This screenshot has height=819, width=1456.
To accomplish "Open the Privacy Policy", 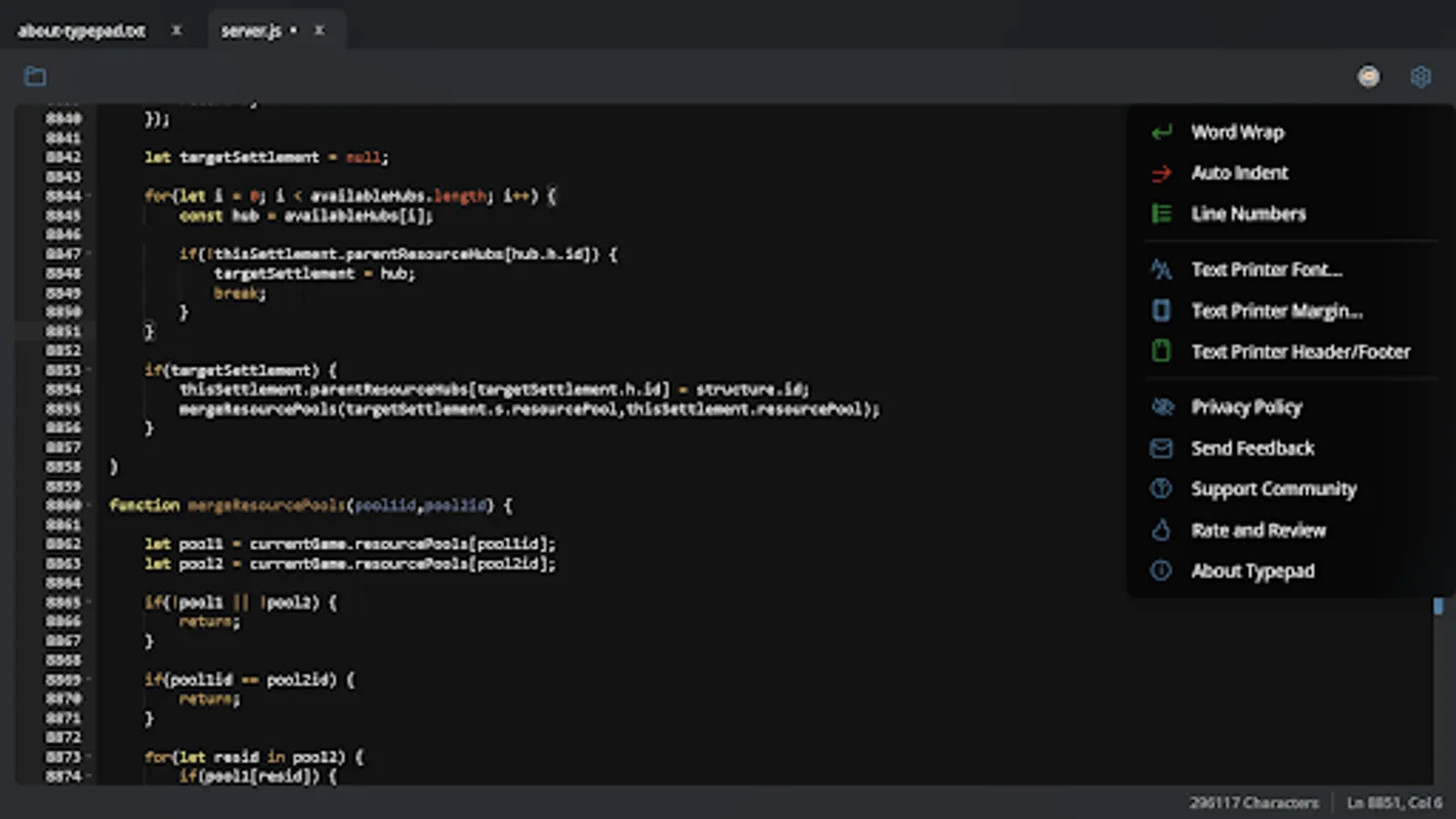I will pyautogui.click(x=1246, y=407).
